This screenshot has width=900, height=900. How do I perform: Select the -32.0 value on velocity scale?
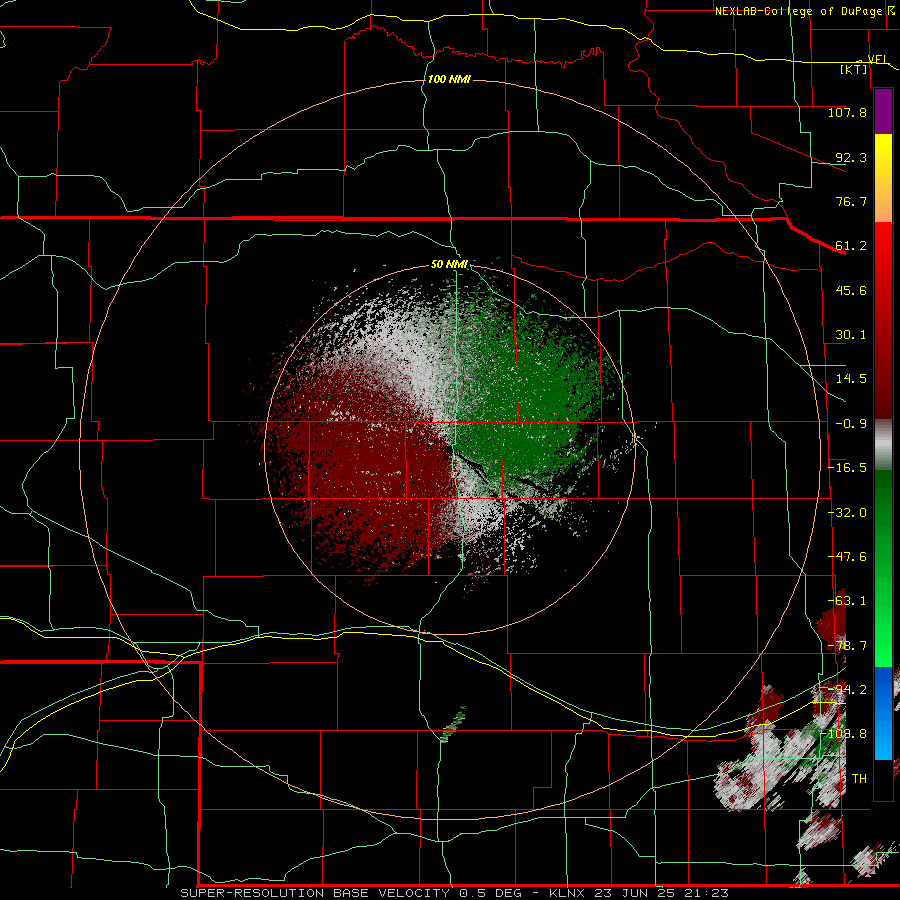tap(847, 513)
